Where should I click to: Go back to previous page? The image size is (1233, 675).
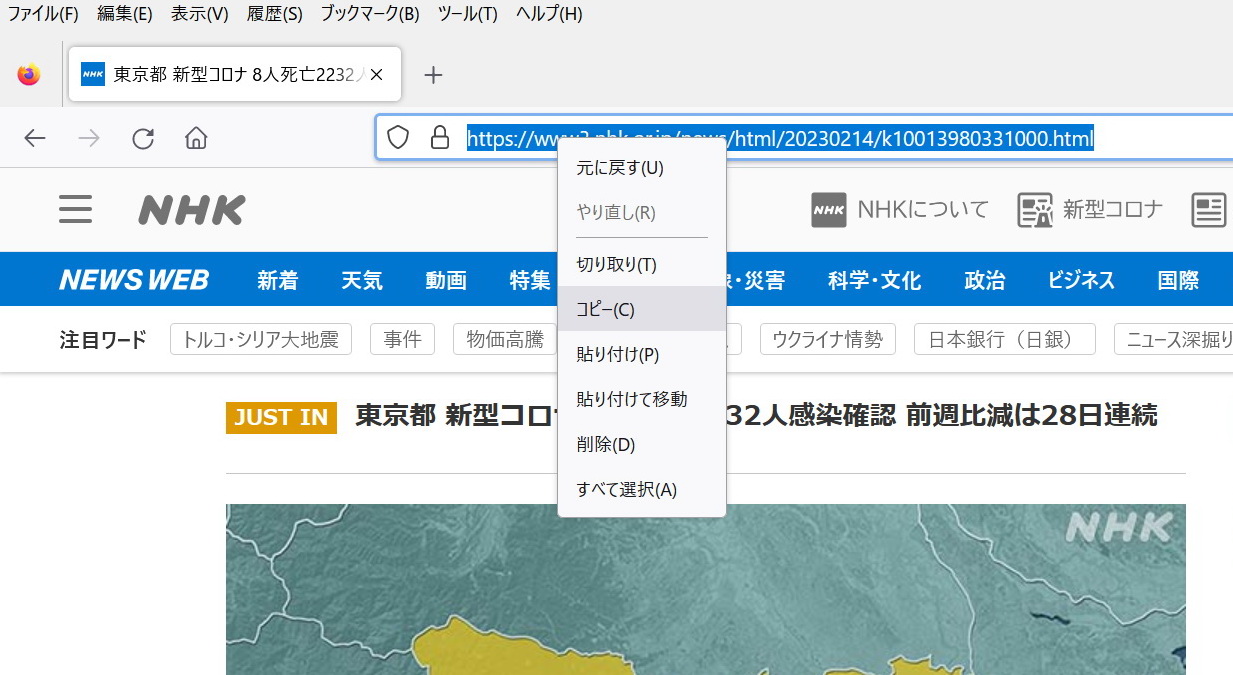click(x=35, y=138)
